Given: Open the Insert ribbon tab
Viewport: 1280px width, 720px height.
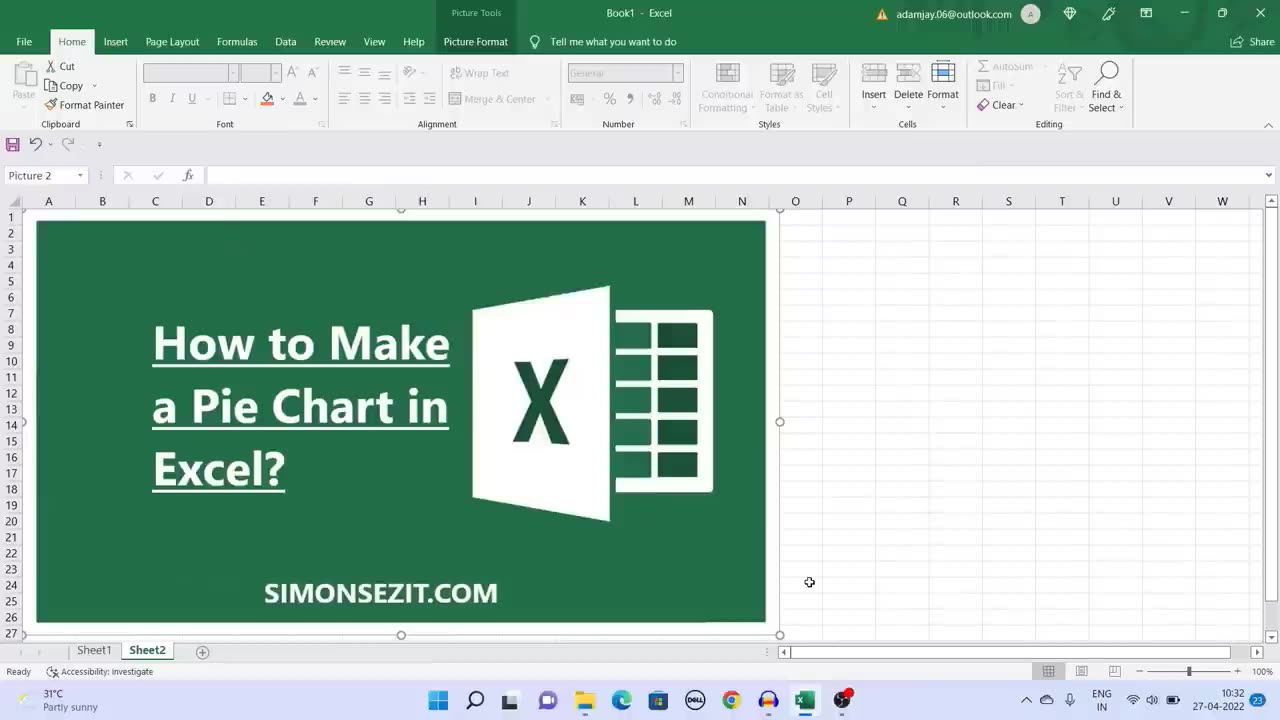Looking at the screenshot, I should 116,42.
